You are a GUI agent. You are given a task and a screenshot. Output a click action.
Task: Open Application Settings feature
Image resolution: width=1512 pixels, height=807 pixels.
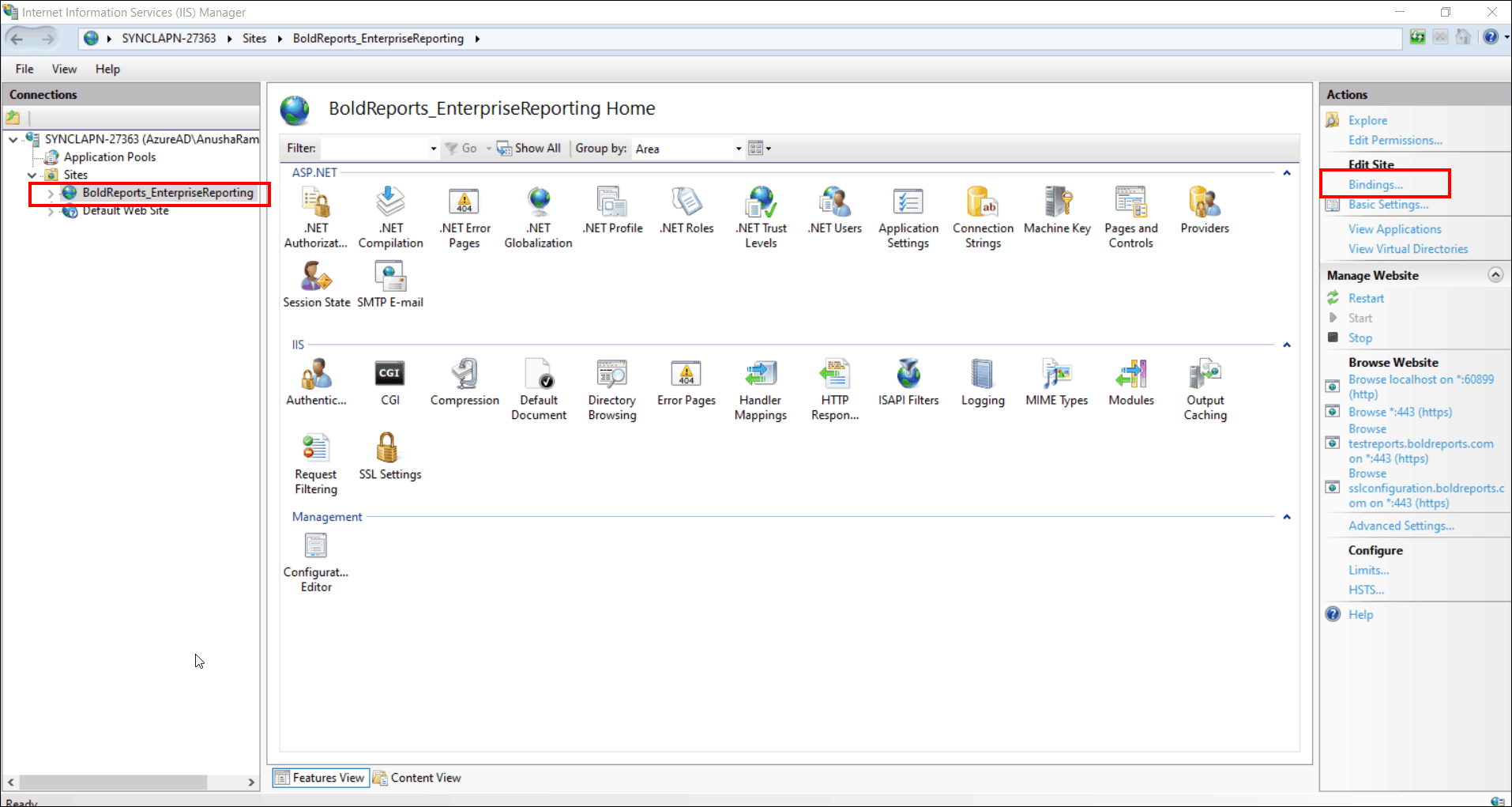[908, 217]
